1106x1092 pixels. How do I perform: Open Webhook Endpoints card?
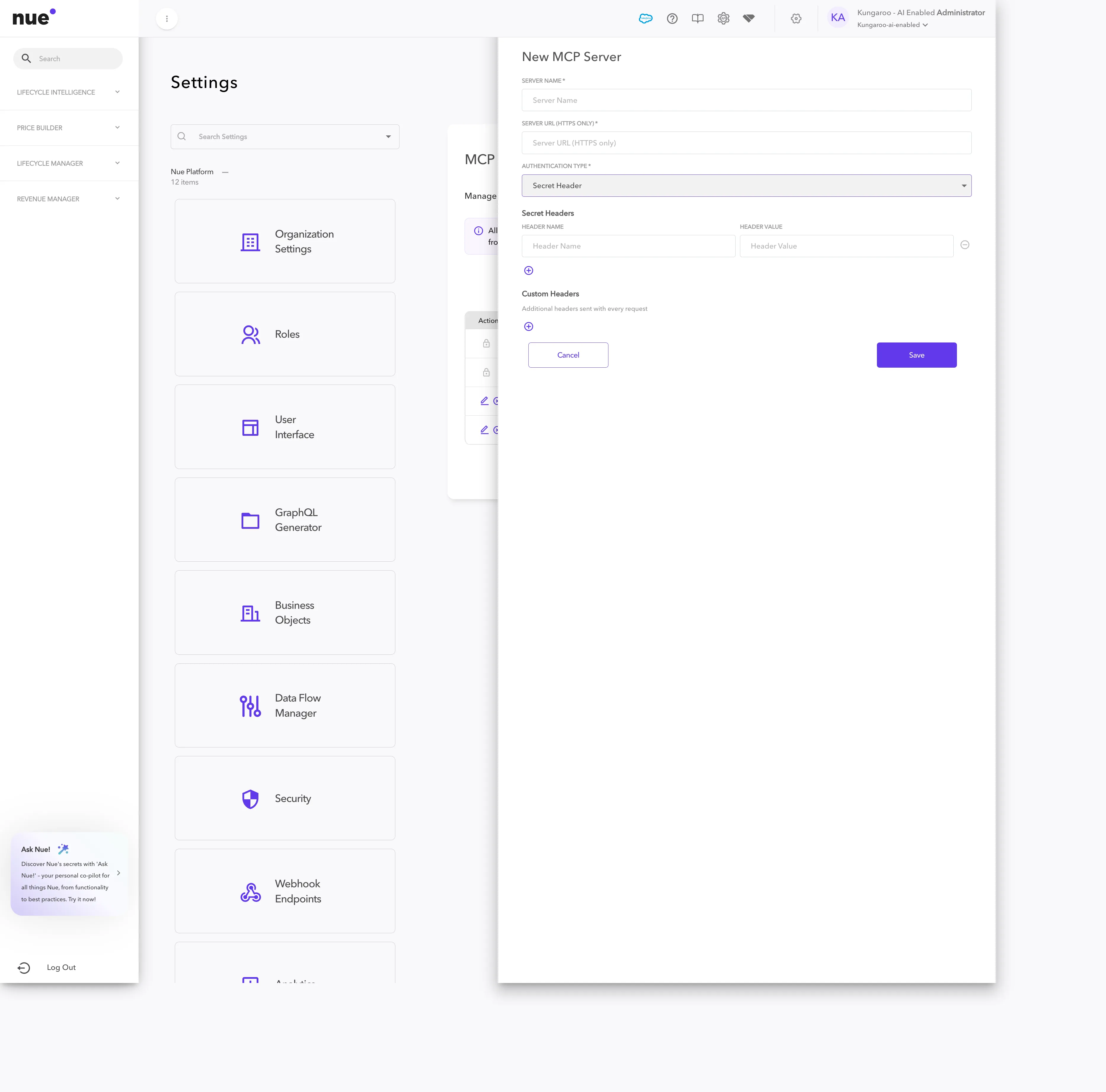click(x=285, y=891)
